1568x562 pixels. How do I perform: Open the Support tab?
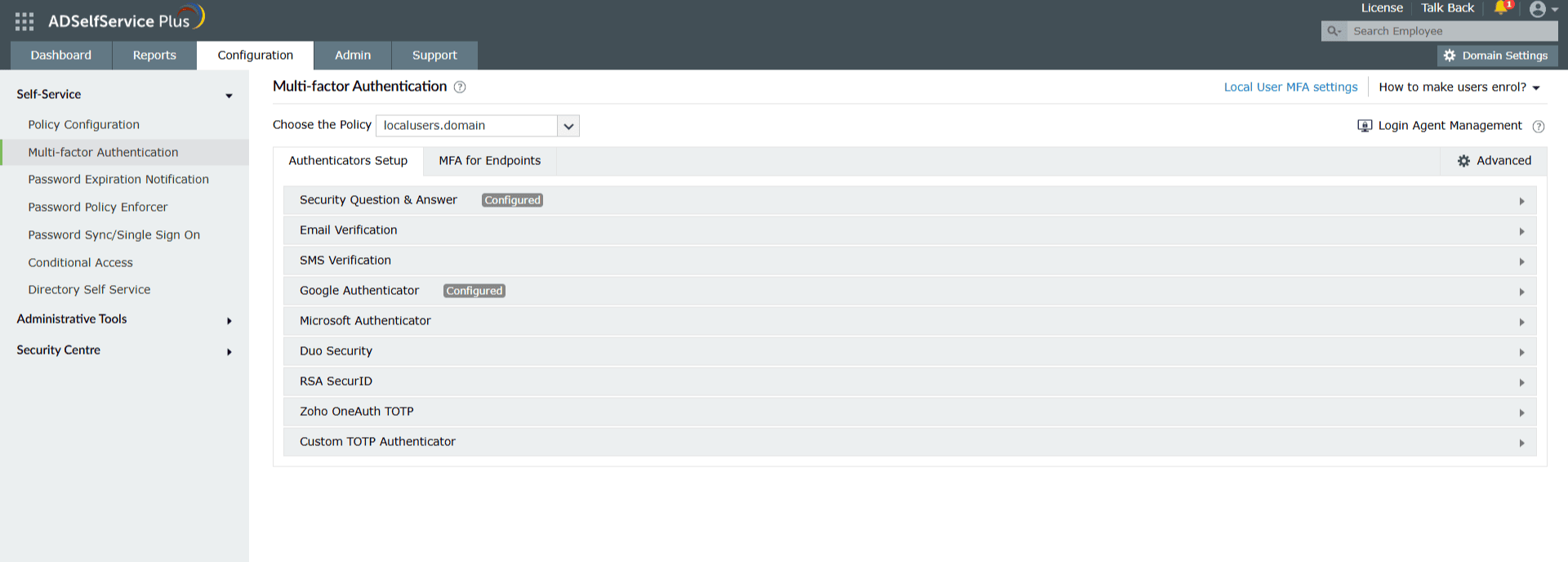tap(434, 56)
